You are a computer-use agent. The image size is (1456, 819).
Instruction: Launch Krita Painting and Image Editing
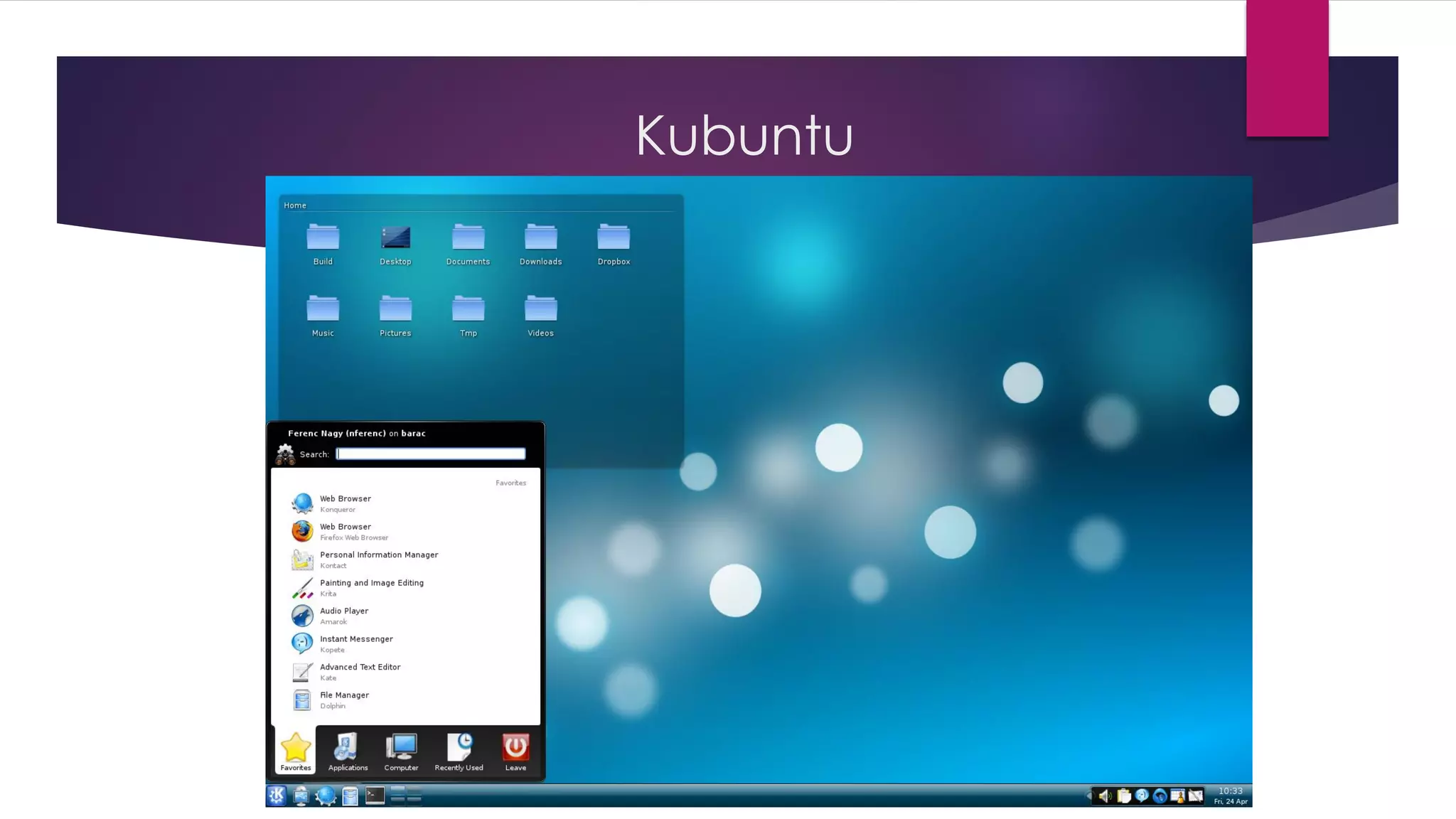[405, 587]
